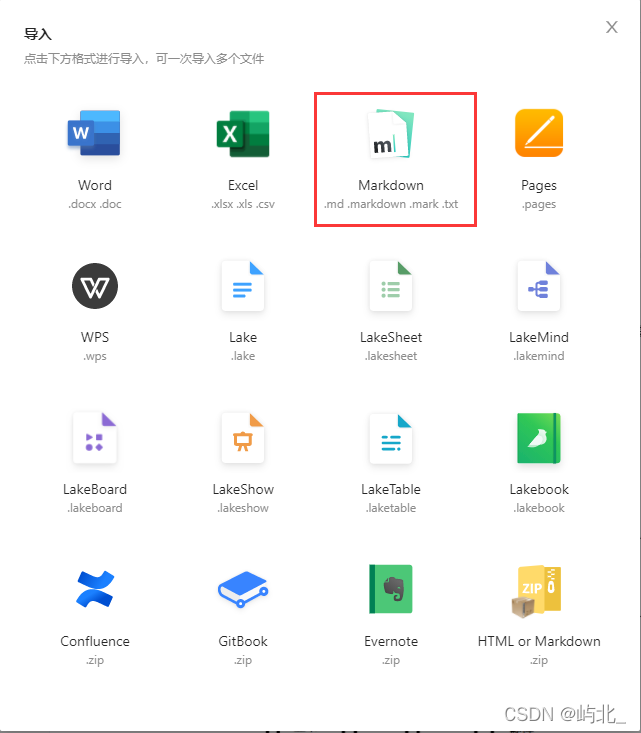Click the "Confluence" label
641x733 pixels.
tap(95, 641)
